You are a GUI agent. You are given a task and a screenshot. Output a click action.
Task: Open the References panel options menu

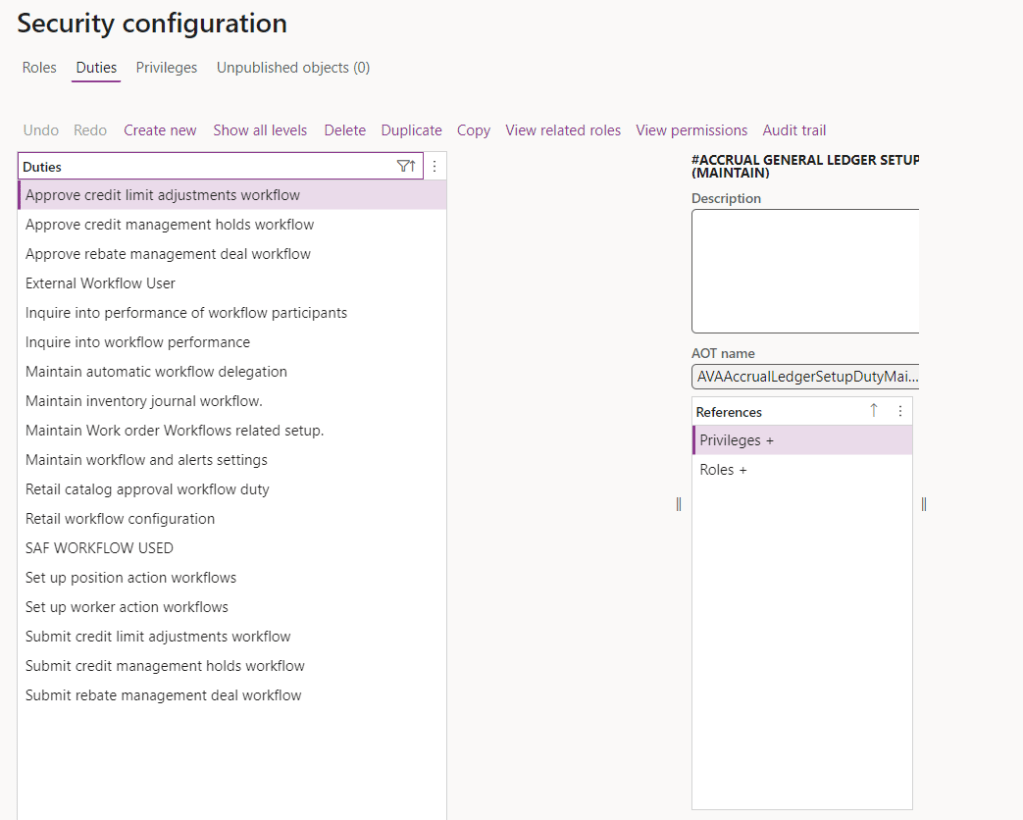coord(900,411)
